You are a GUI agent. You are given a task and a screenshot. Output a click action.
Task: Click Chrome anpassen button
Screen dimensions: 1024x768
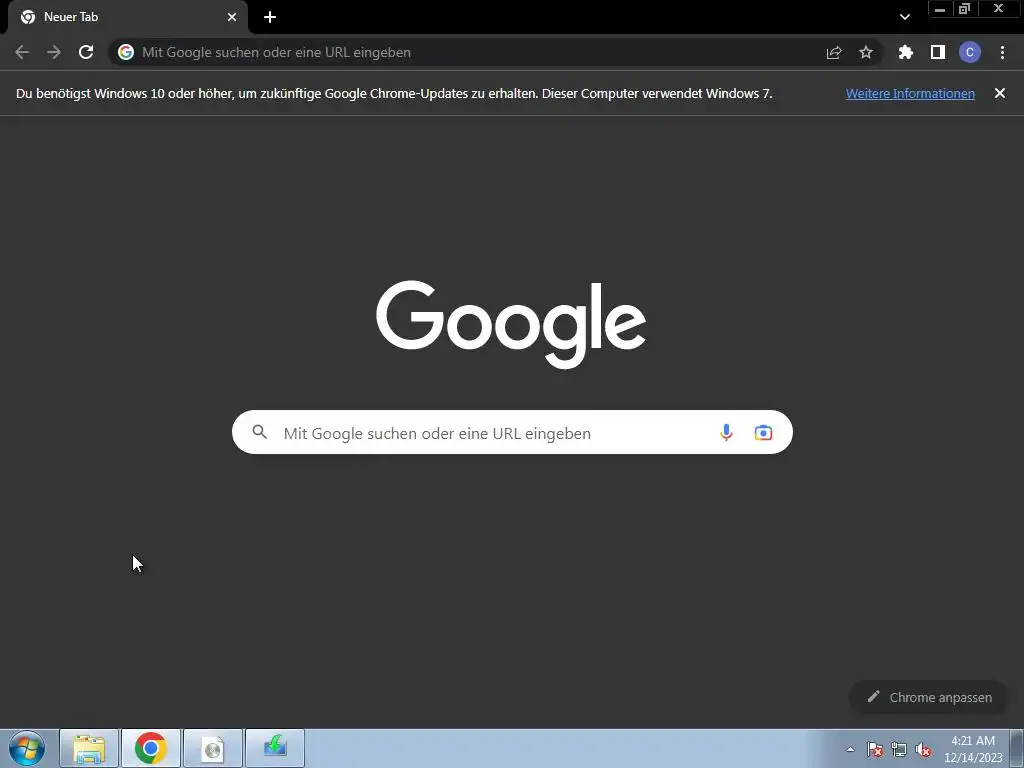pyautogui.click(x=929, y=697)
